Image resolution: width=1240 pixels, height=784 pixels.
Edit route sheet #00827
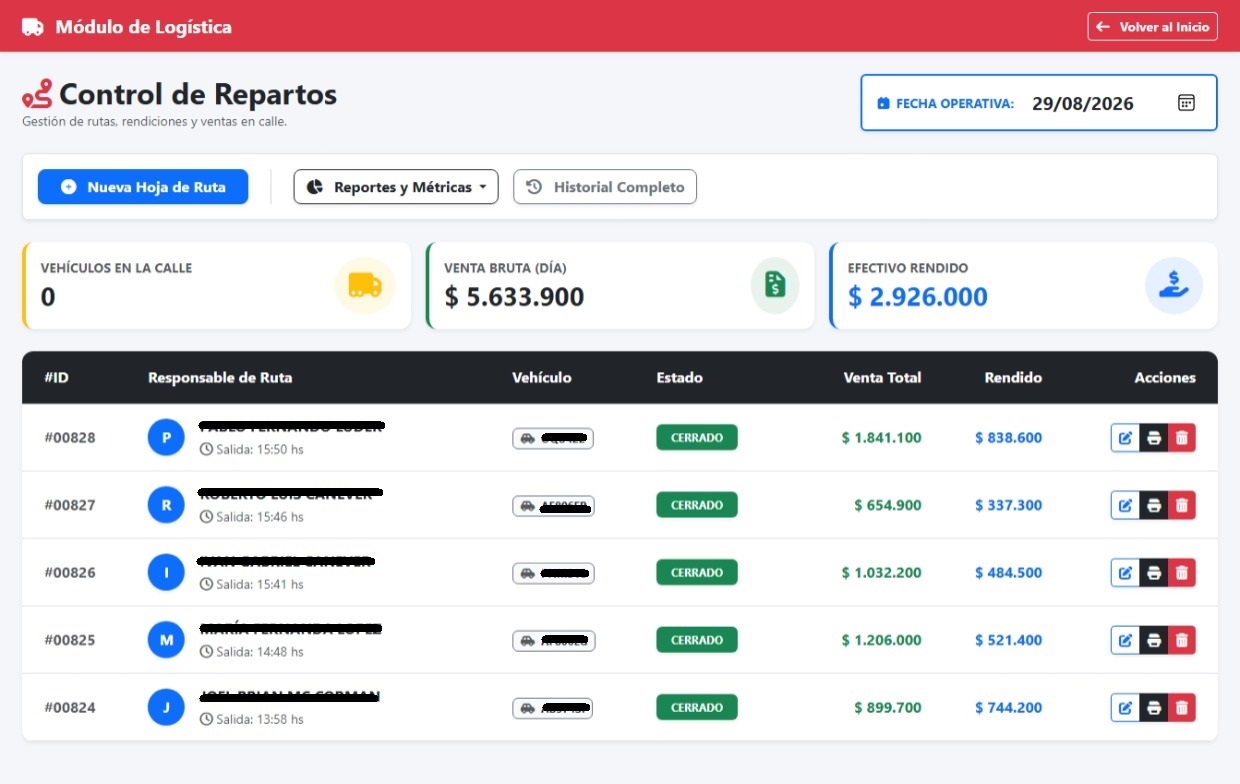(1125, 505)
